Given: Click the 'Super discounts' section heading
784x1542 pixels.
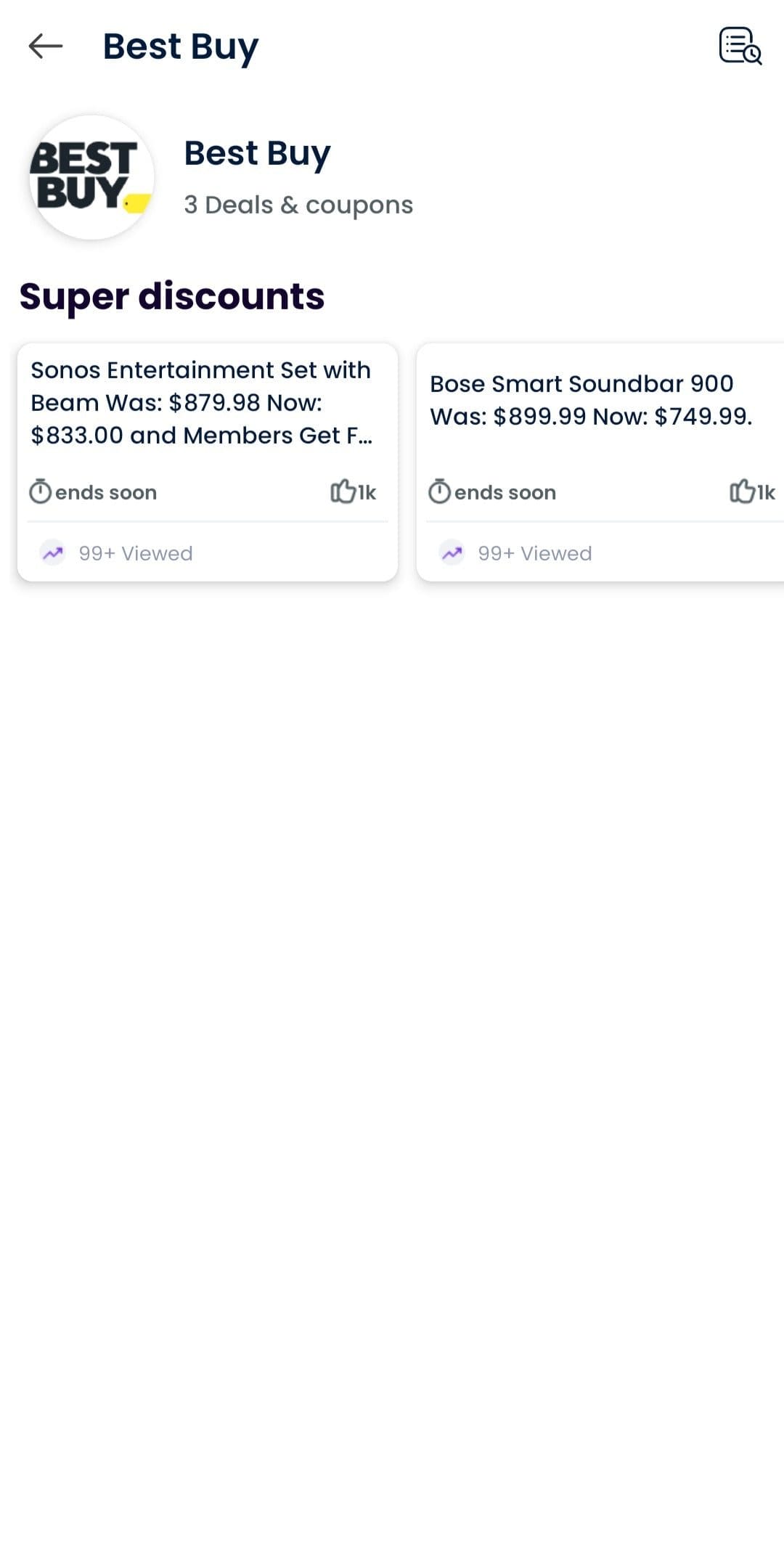Looking at the screenshot, I should pyautogui.click(x=172, y=296).
